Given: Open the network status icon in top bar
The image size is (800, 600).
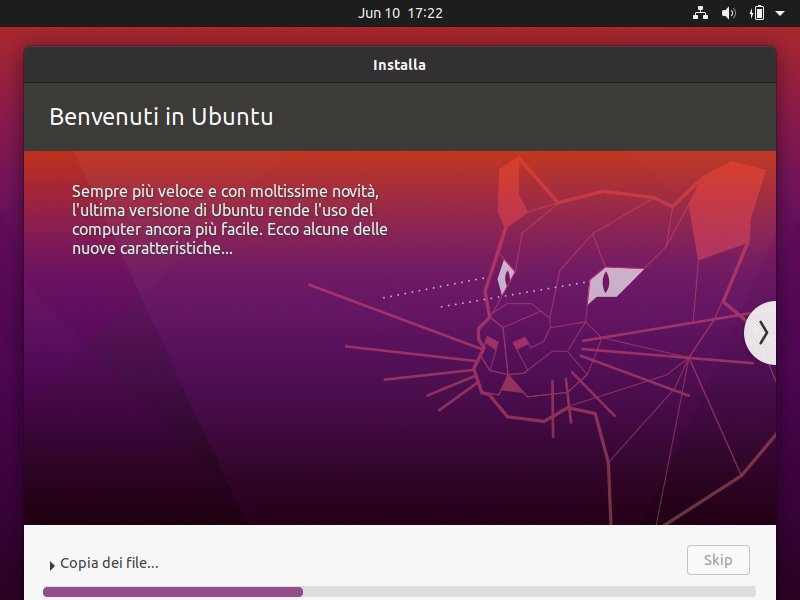Looking at the screenshot, I should (700, 13).
